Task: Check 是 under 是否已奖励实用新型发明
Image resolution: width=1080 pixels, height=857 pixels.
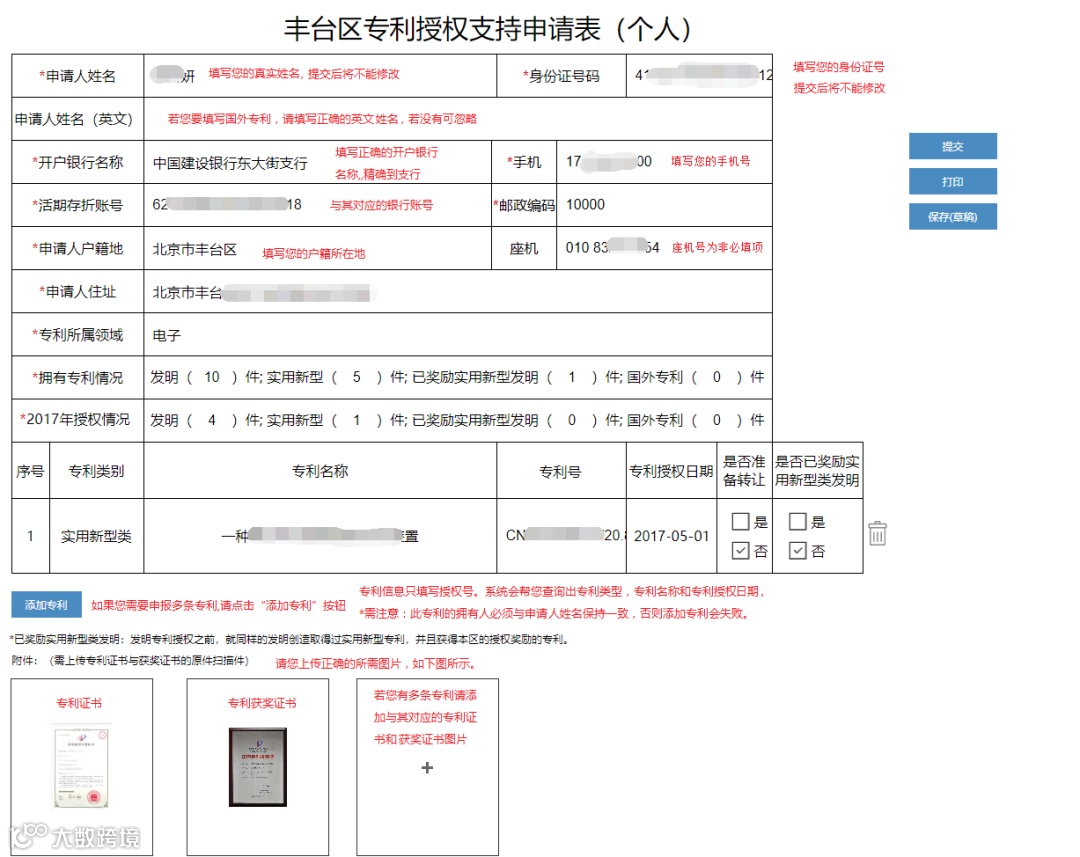Action: pyautogui.click(x=798, y=522)
